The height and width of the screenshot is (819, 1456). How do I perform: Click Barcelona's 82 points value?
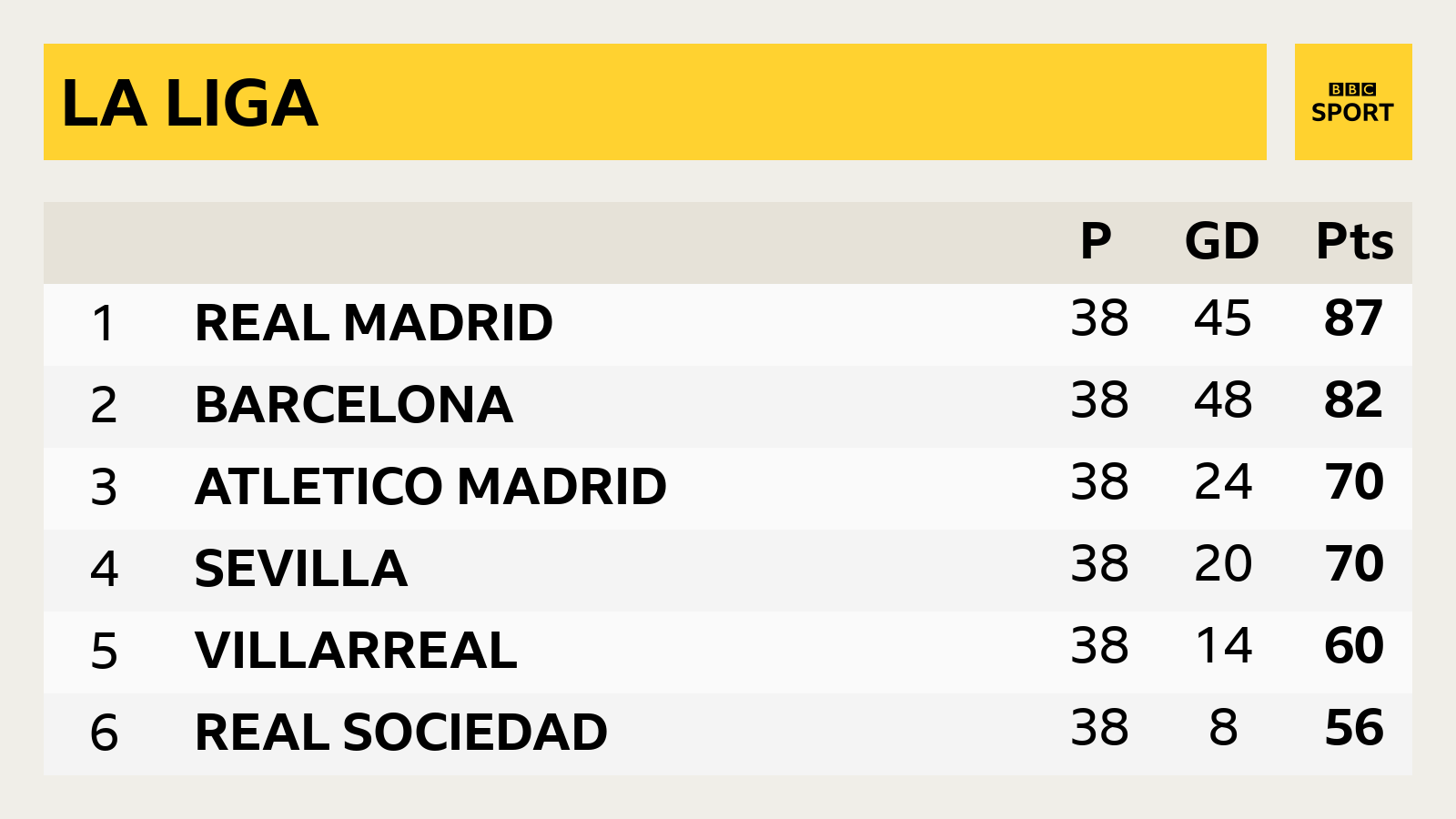tap(1354, 400)
